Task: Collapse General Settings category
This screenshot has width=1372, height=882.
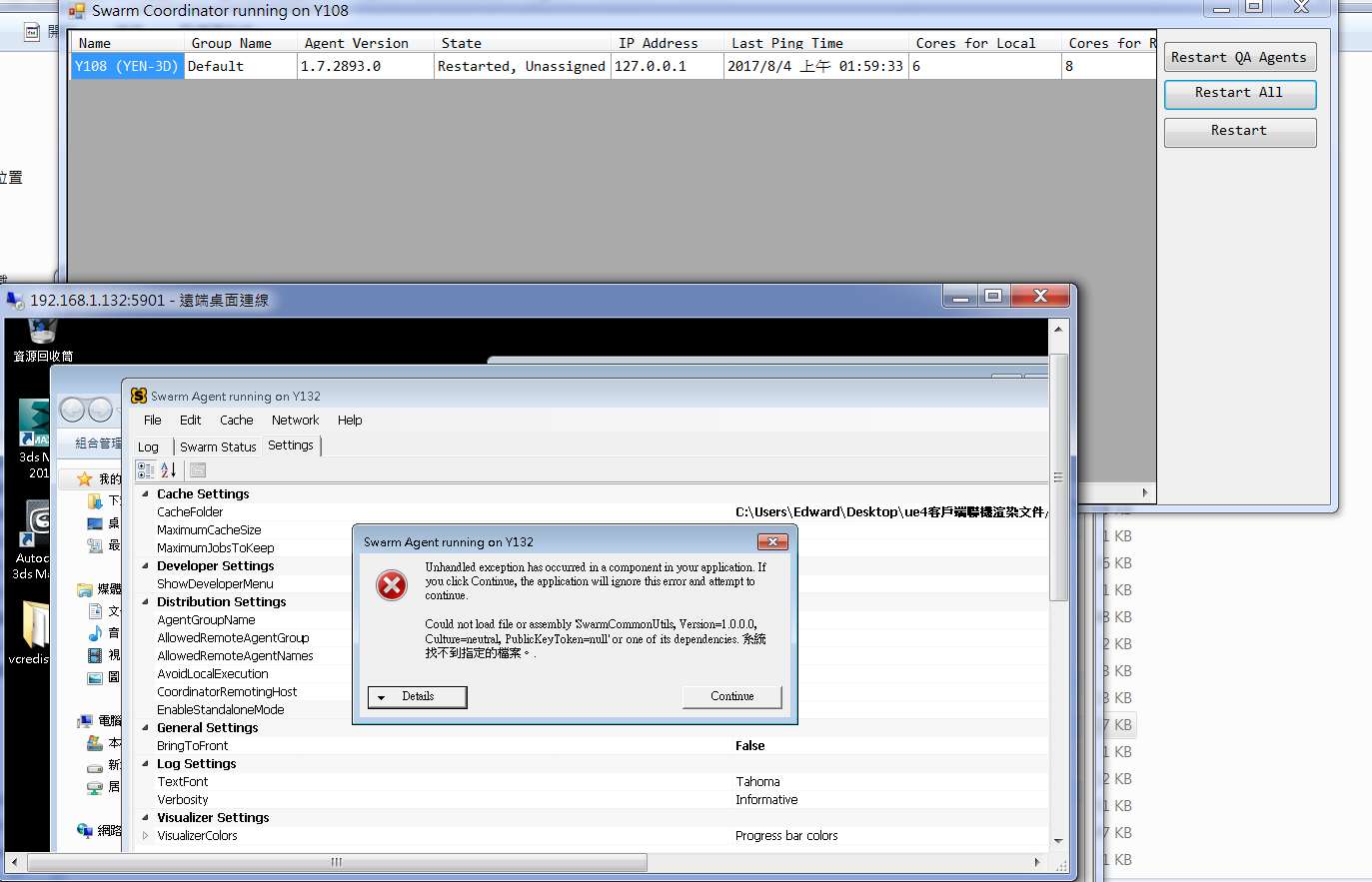Action: tap(145, 728)
